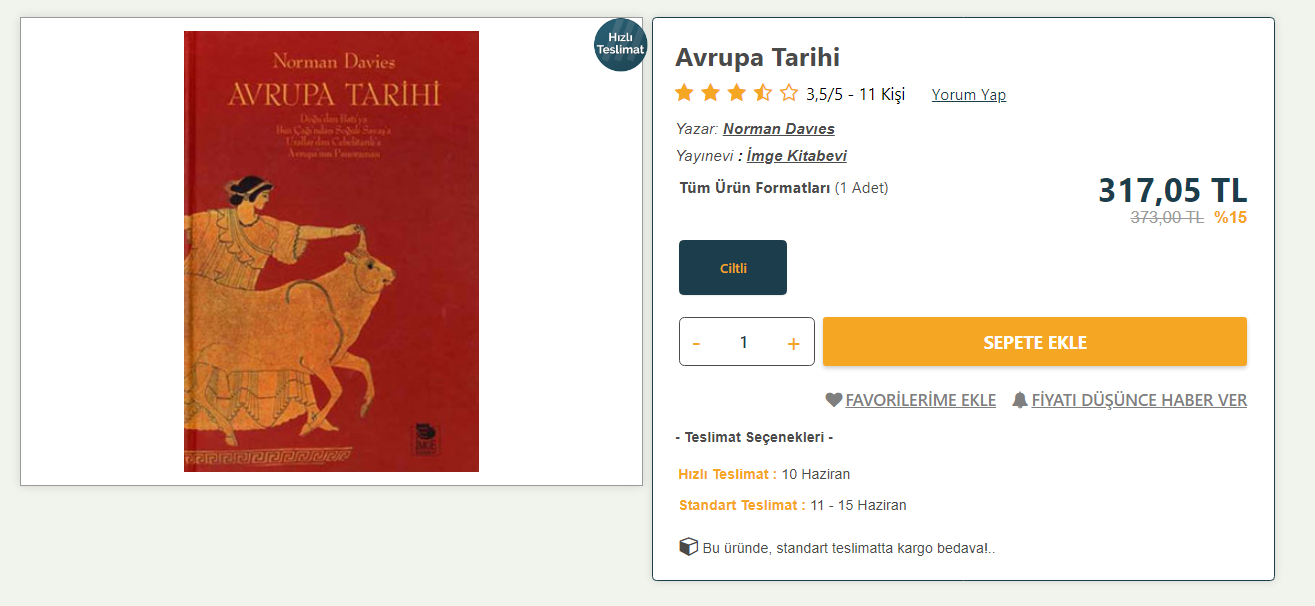
Task: Open author Norman Davies link
Action: pos(779,129)
